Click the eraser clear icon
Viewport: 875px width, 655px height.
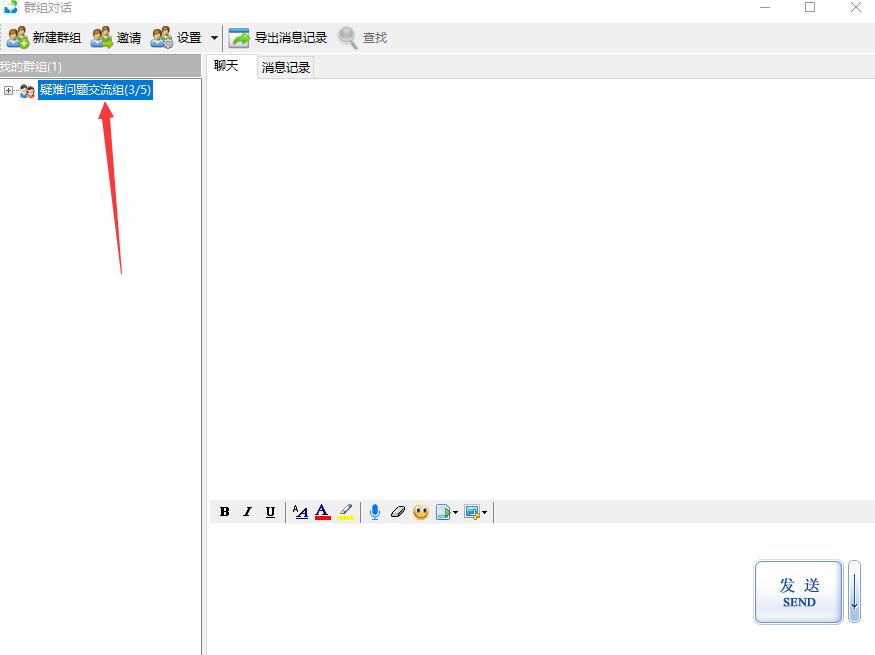(397, 512)
